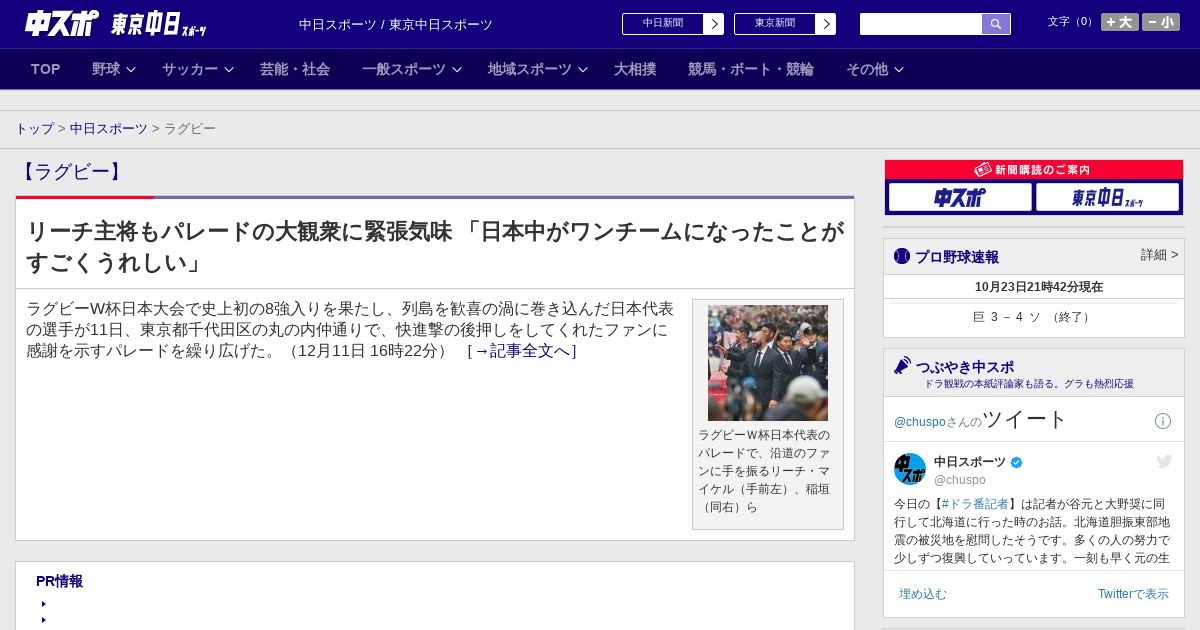The height and width of the screenshot is (630, 1200).
Task: Open the 中日新聞 link button
Action: (663, 24)
